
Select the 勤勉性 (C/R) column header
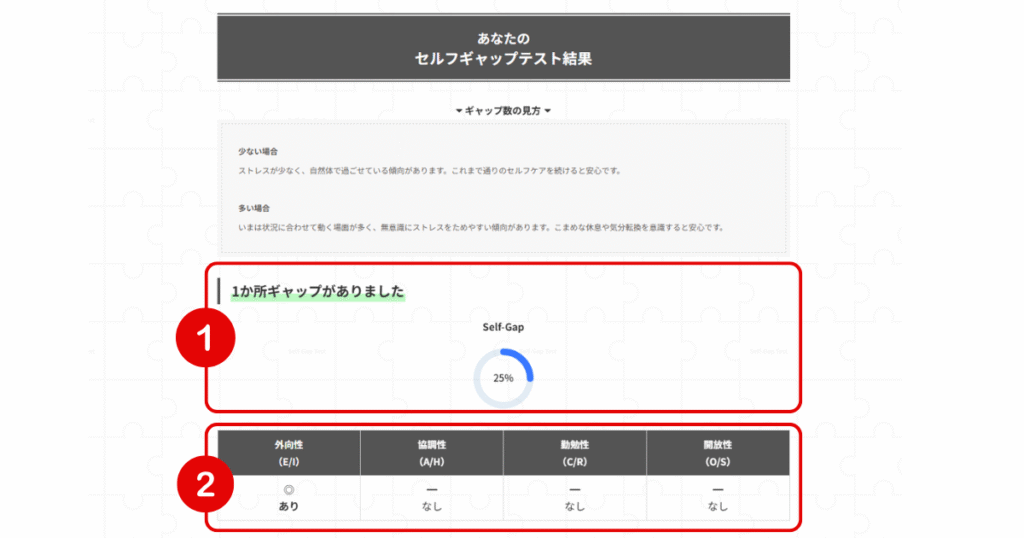[575, 452]
